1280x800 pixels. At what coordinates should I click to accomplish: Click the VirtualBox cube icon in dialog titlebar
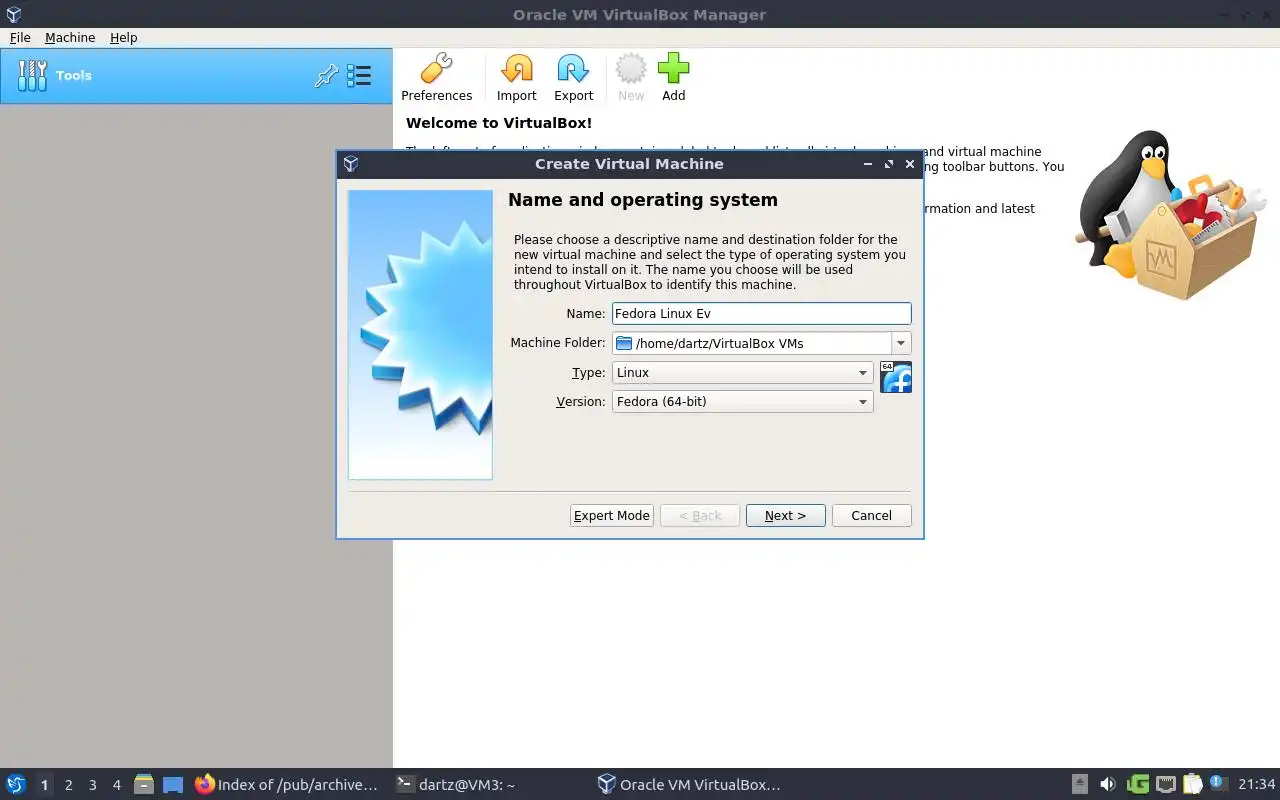pos(350,164)
